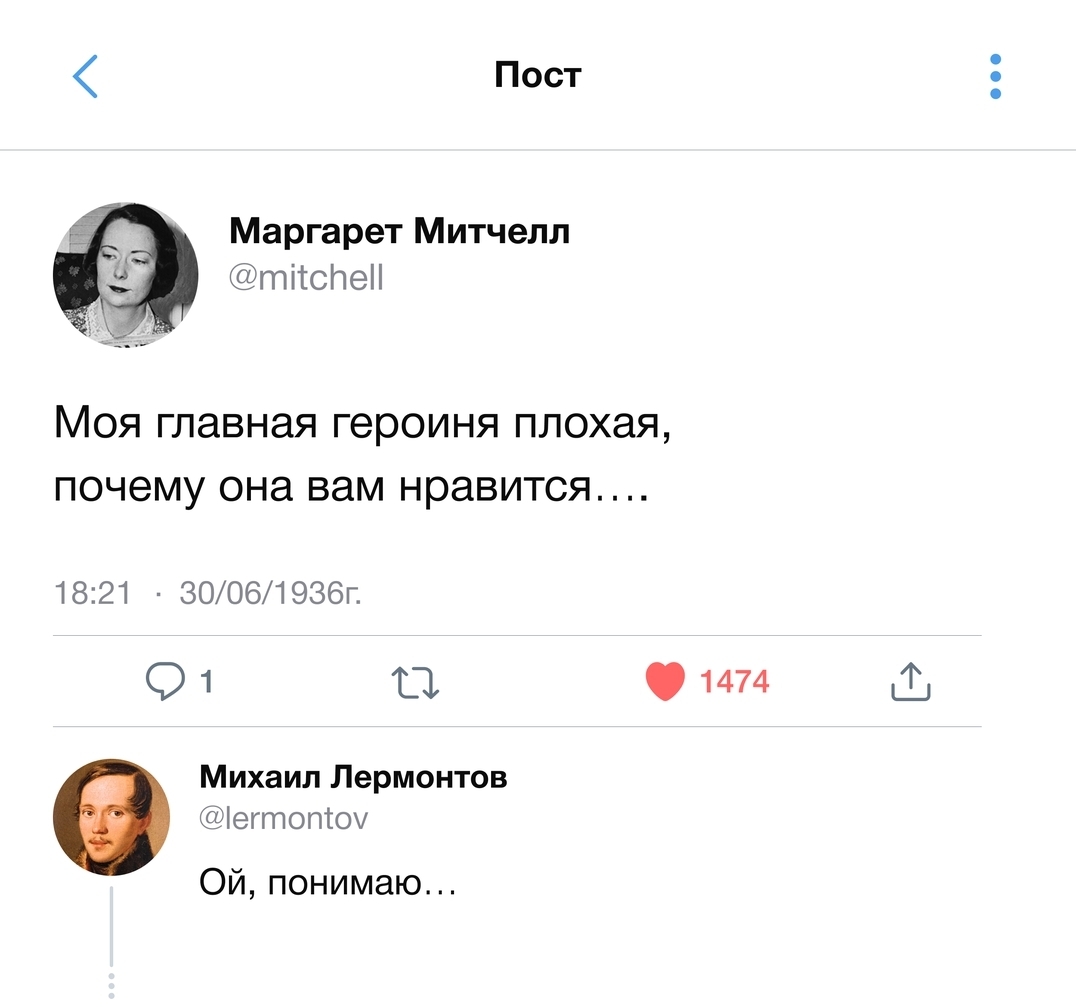Tap the 18:21 post timestamp
The image size is (1076, 1007).
(x=92, y=593)
